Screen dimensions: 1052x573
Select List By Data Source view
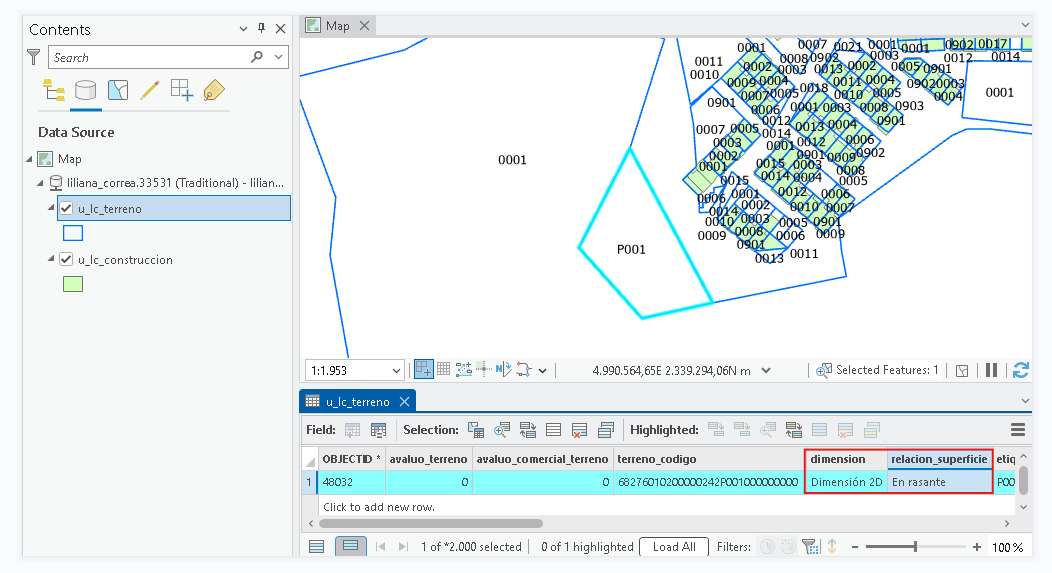tap(85, 90)
